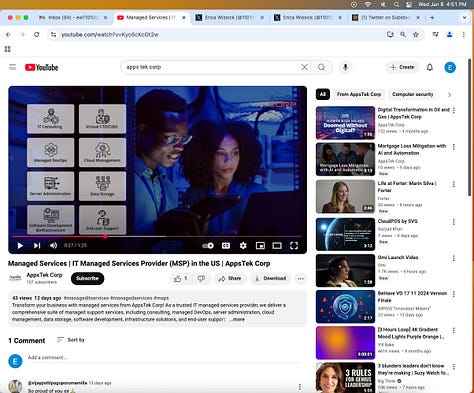Open options for 4K Gradient Mood Lights
The image size is (474, 393).
[x=454, y=330]
